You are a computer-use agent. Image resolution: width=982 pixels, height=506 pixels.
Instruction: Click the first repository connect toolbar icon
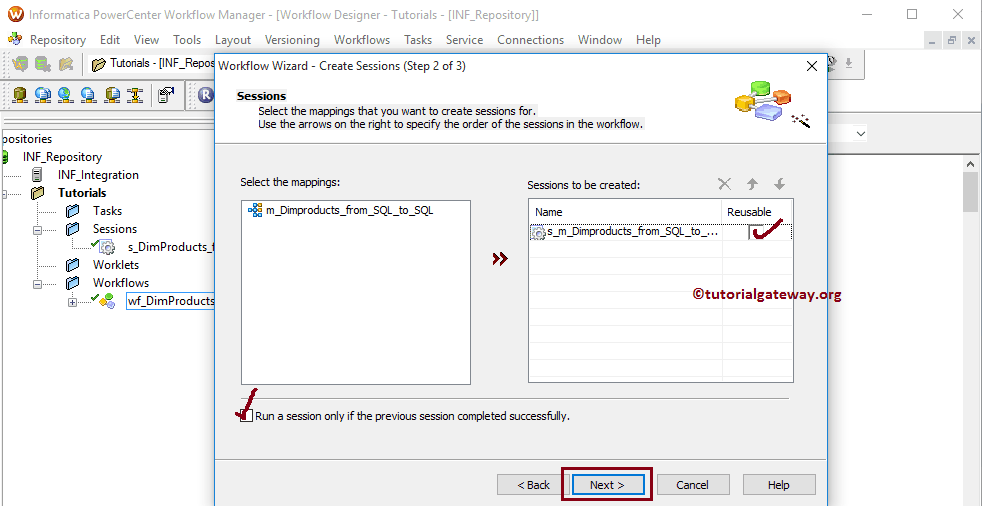(20, 63)
